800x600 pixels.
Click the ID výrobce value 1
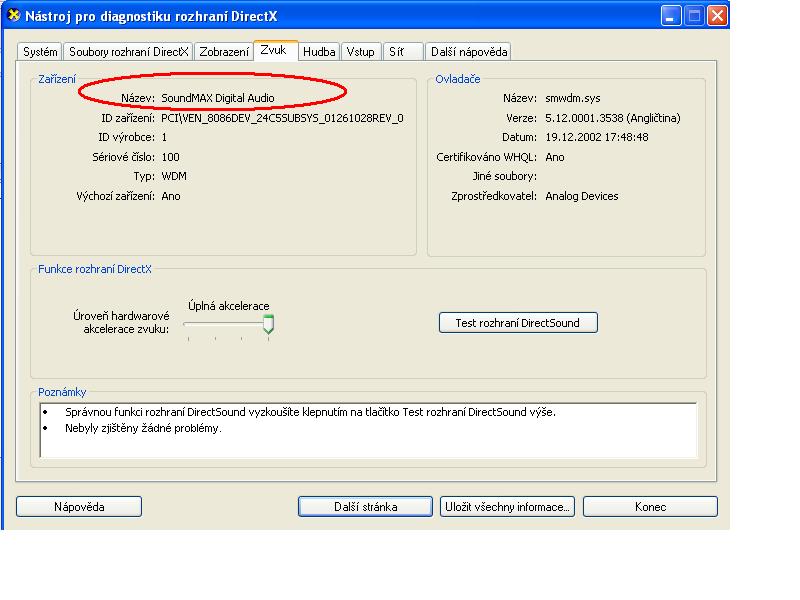[x=164, y=137]
